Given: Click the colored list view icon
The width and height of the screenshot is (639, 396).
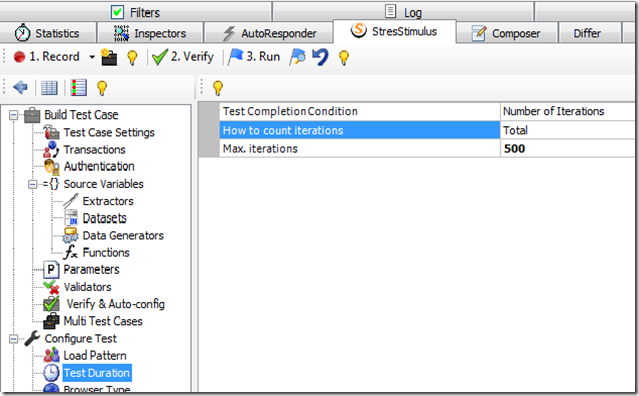Looking at the screenshot, I should pyautogui.click(x=79, y=88).
